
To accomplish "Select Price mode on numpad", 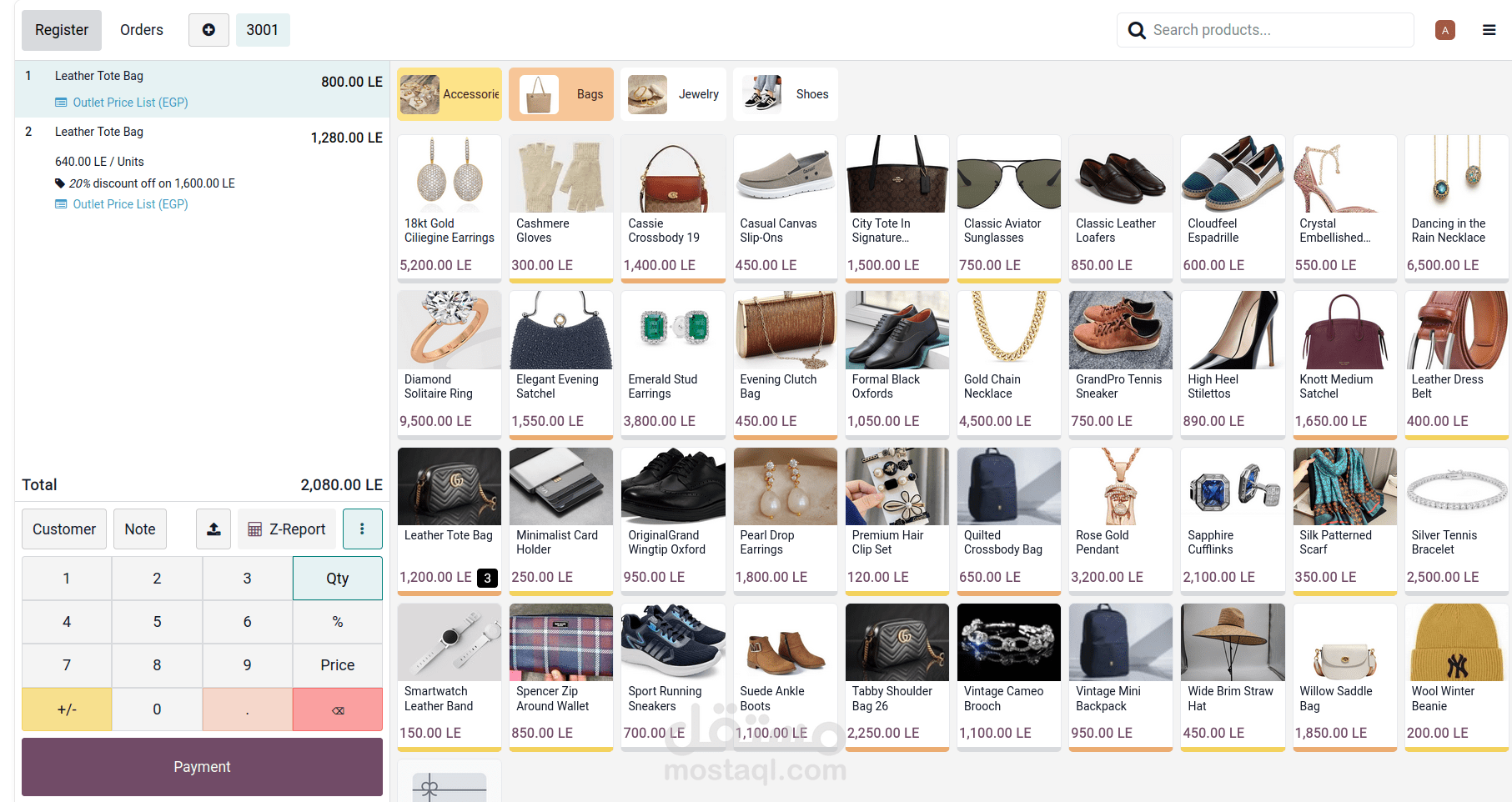I will pos(338,665).
